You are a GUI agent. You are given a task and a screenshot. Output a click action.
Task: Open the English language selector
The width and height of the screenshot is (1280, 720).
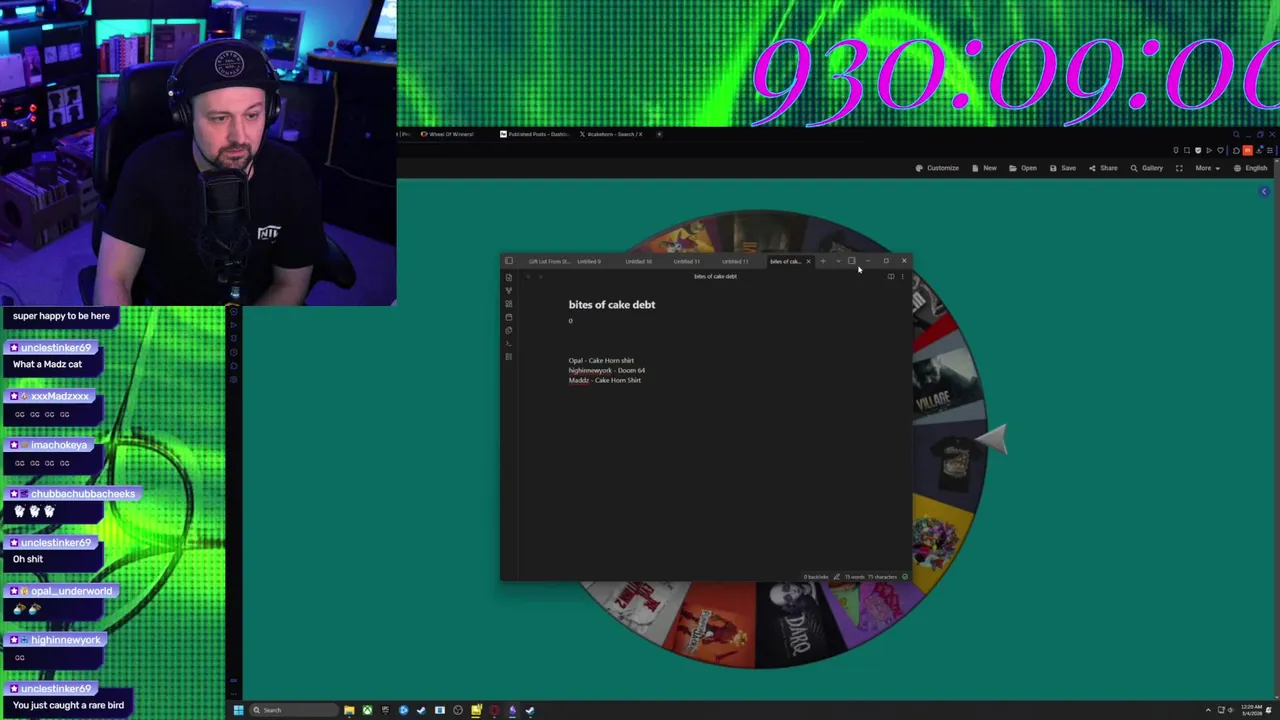[1251, 168]
